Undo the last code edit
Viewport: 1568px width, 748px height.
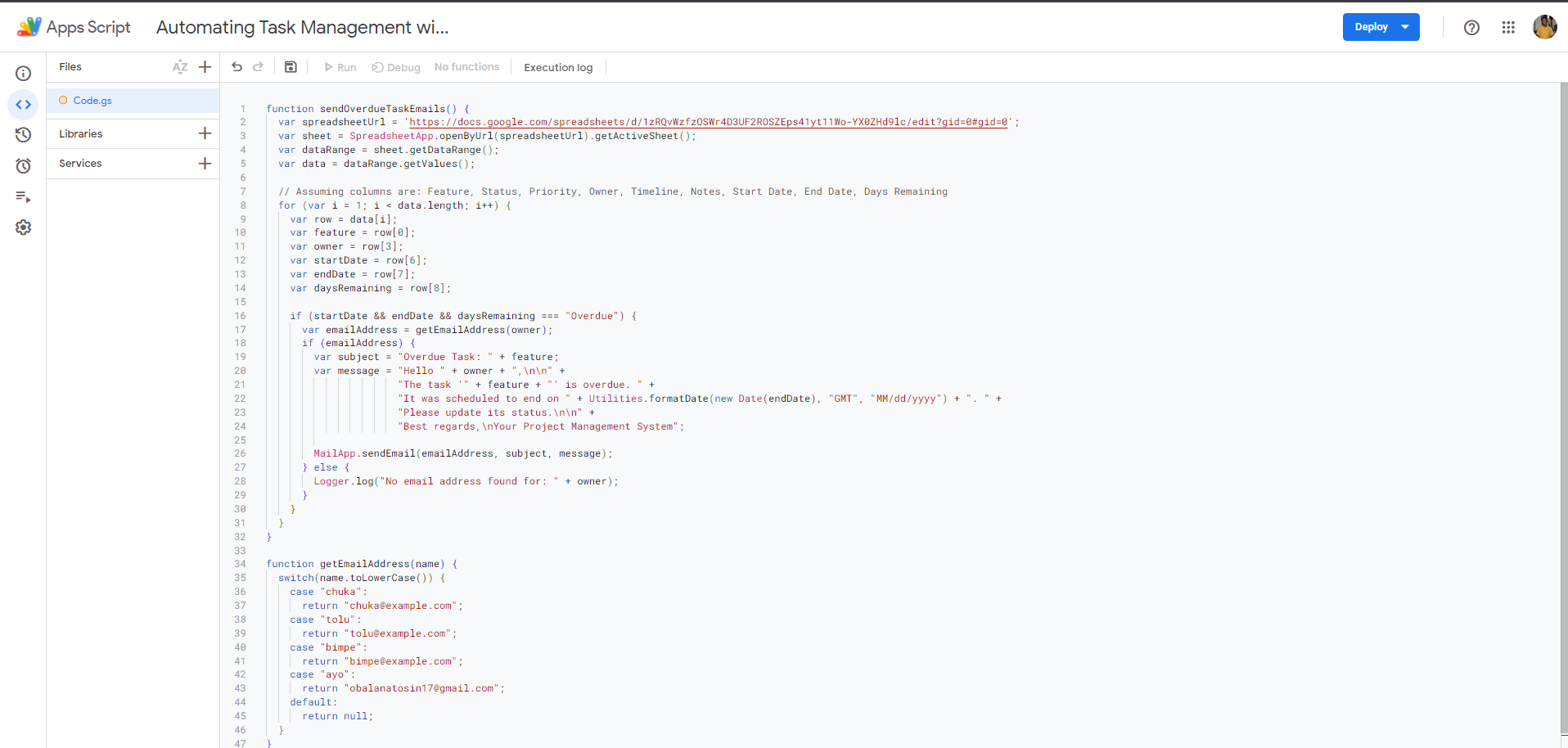pos(237,66)
